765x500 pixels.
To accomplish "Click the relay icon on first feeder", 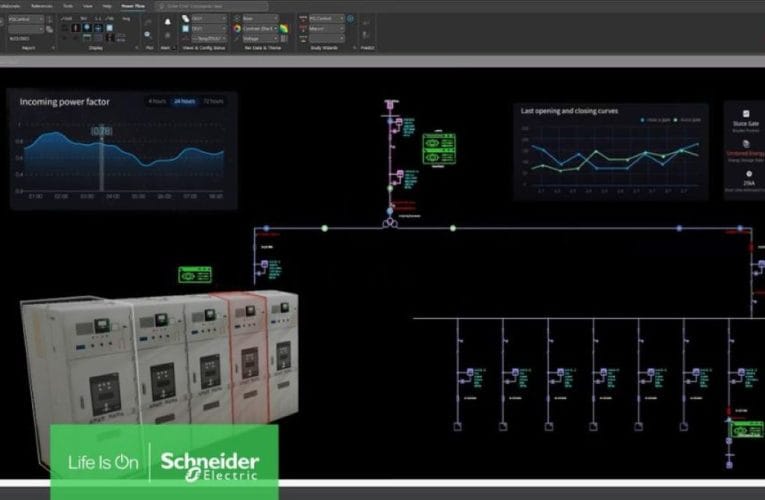I will point(470,372).
